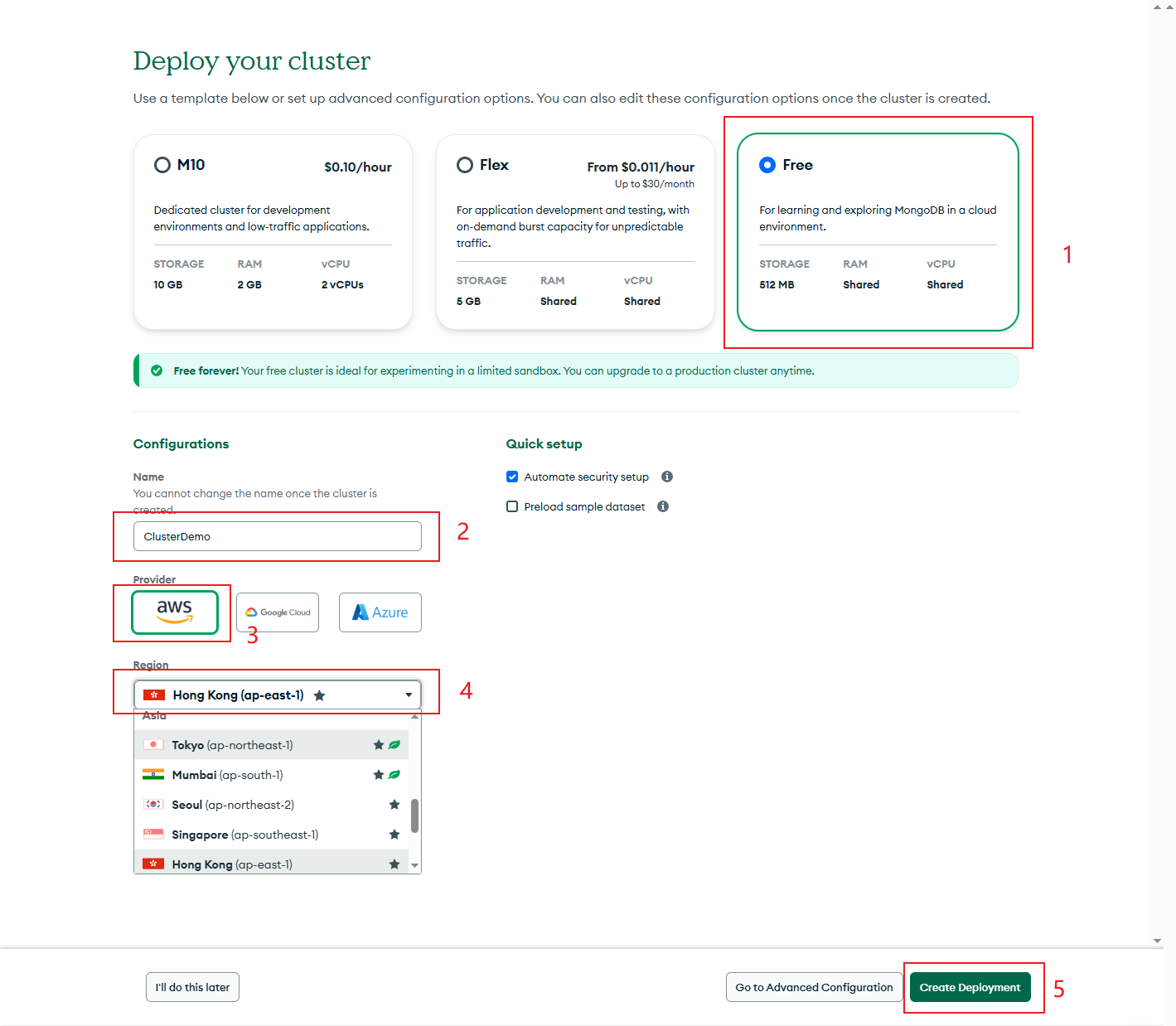Screen dimensions: 1176x1026
Task: Click the Configurations heading
Action: coord(181,444)
